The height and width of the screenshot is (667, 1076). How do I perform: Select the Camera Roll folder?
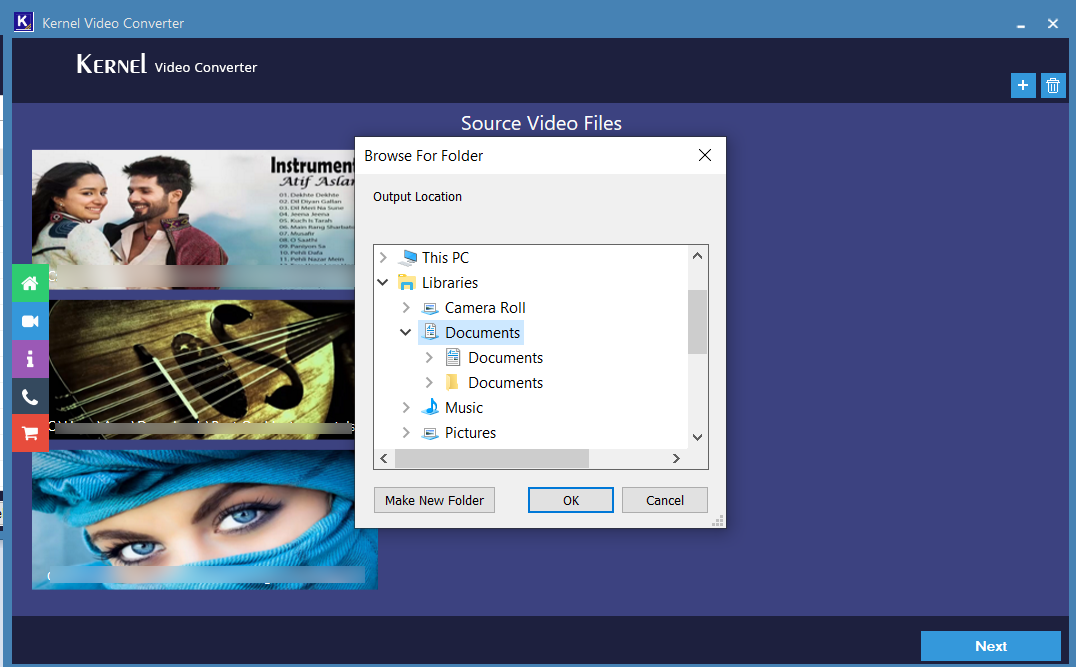point(484,308)
